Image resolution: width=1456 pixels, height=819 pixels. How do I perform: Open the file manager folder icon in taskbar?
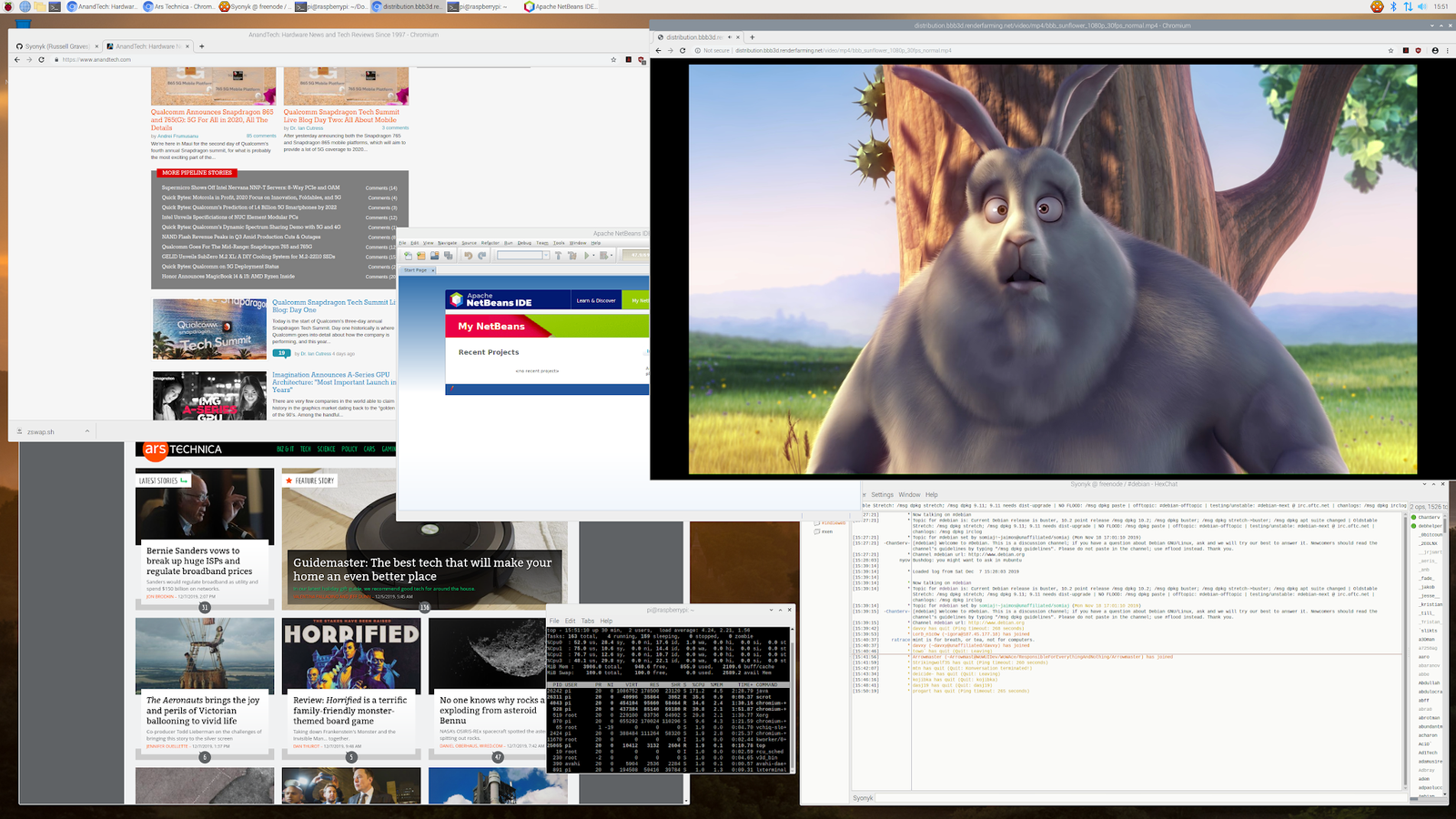39,6
